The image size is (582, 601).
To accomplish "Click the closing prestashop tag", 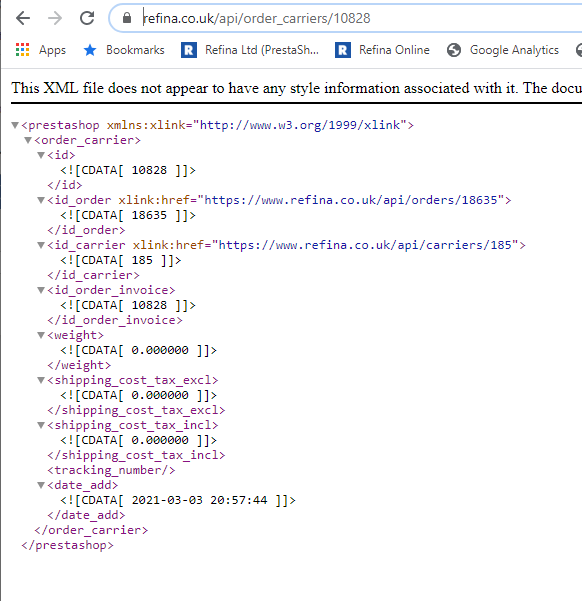I will (67, 545).
